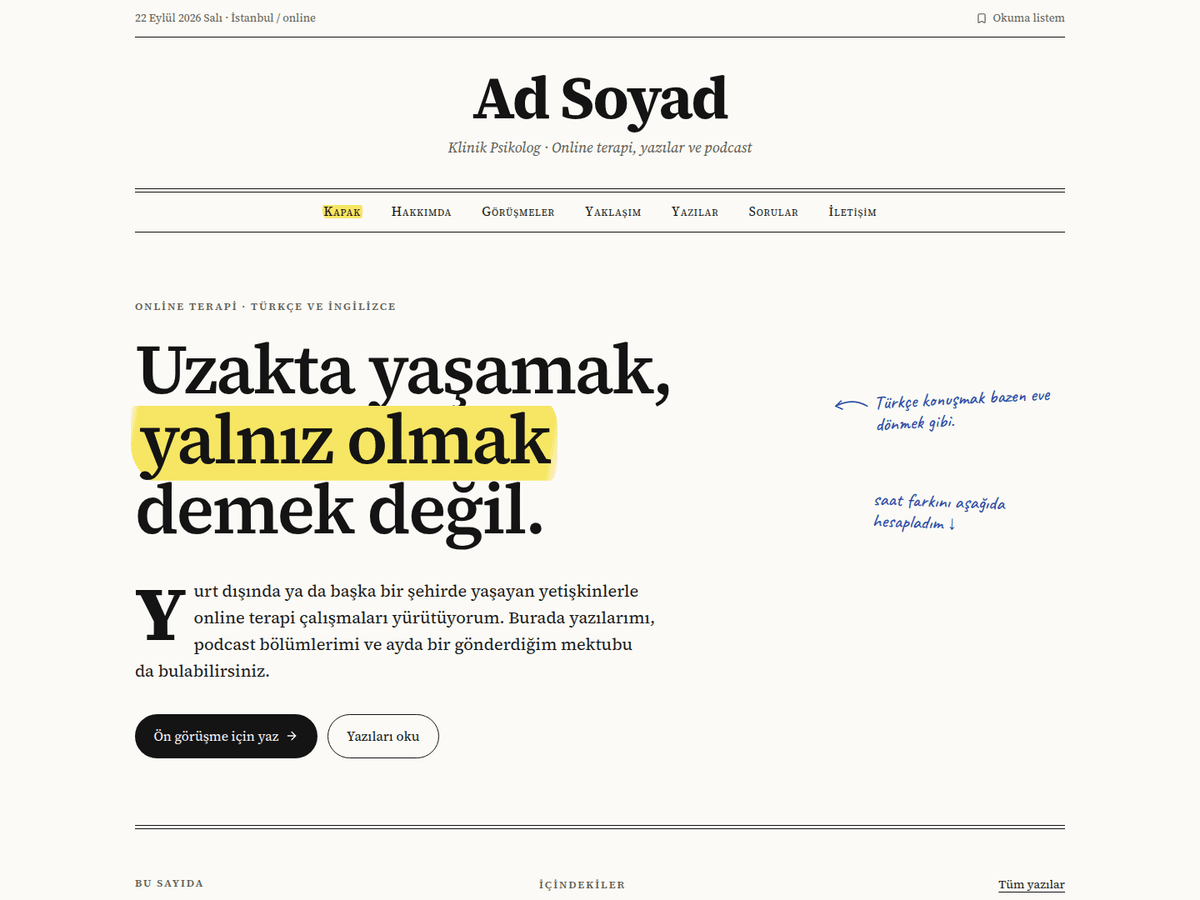Click the bookmark icon beside Okuma listem
The width and height of the screenshot is (1200, 900).
(982, 18)
